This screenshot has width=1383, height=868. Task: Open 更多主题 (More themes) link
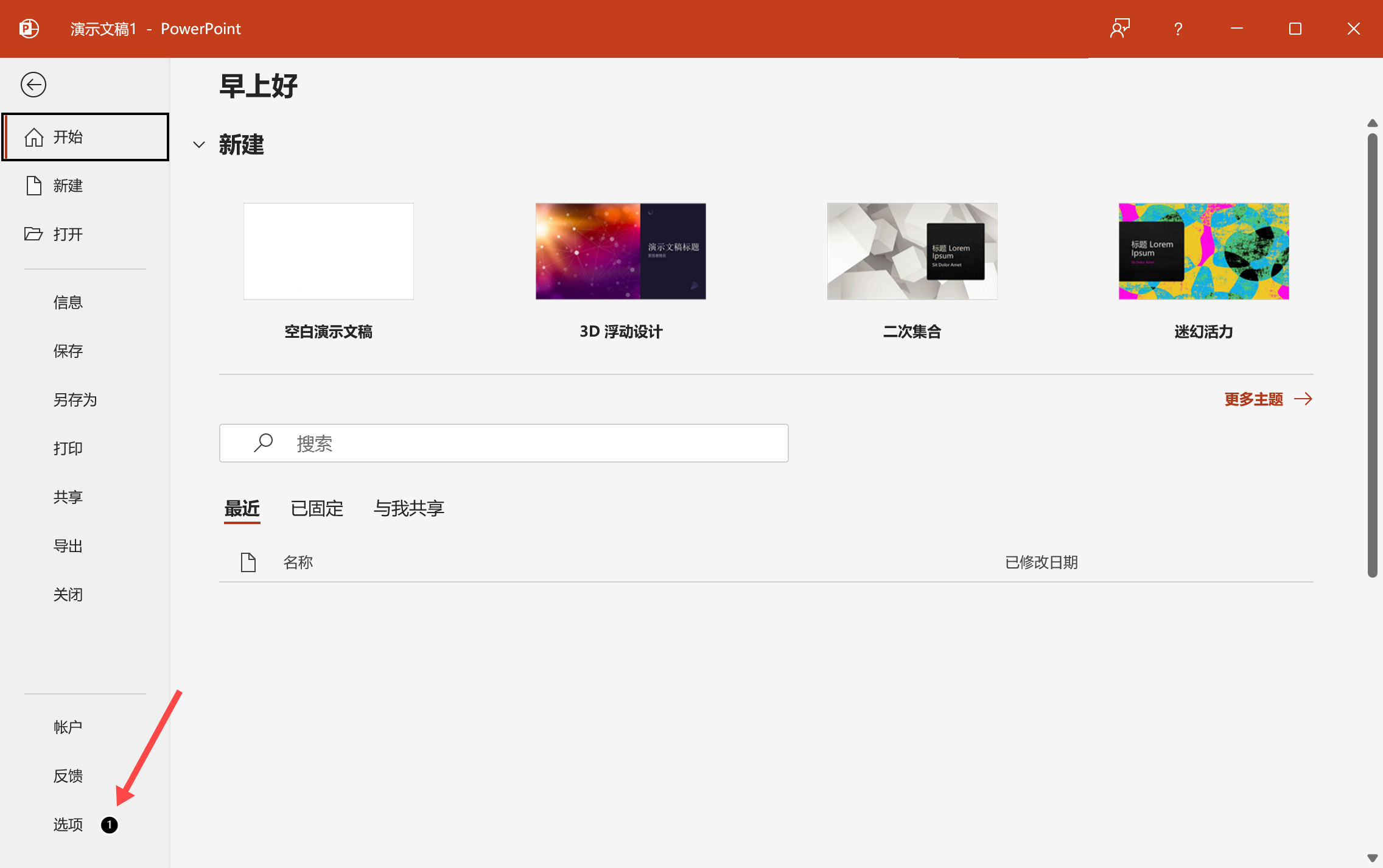(1255, 399)
